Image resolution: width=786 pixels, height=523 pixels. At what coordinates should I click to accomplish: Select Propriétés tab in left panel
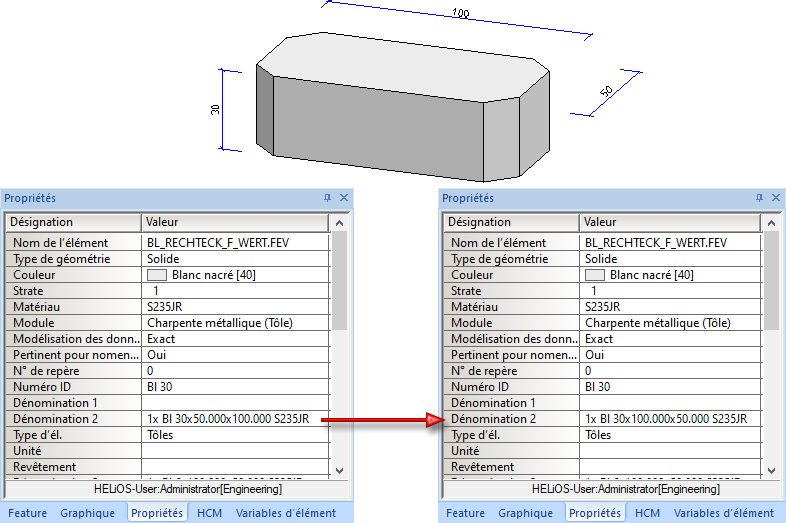coord(157,513)
